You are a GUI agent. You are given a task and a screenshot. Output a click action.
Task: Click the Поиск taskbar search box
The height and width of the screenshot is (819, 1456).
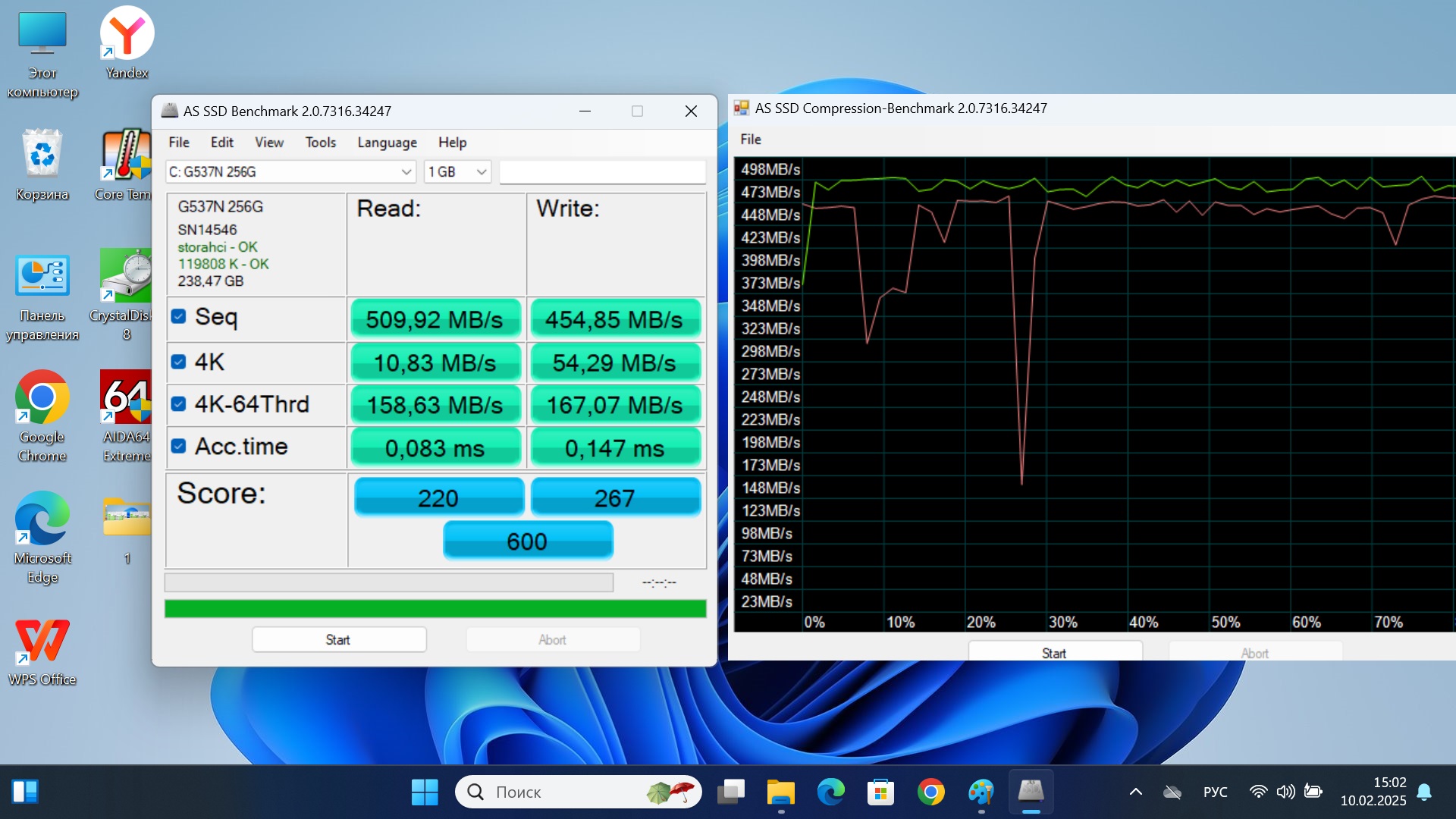coord(578,792)
